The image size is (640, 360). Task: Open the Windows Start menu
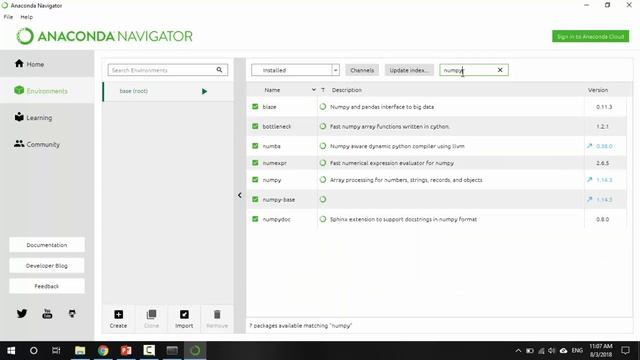(11, 351)
